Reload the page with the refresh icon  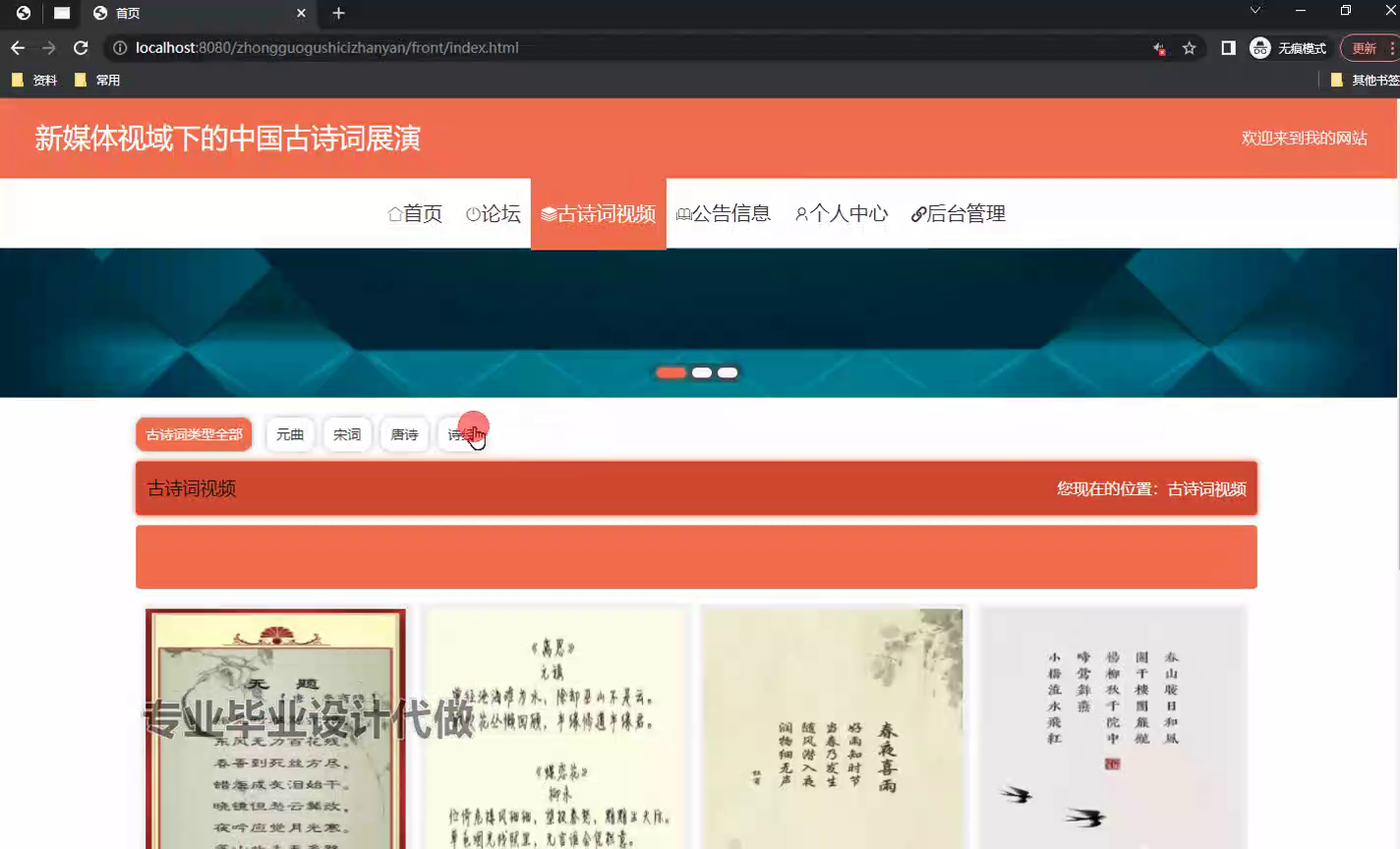[81, 47]
